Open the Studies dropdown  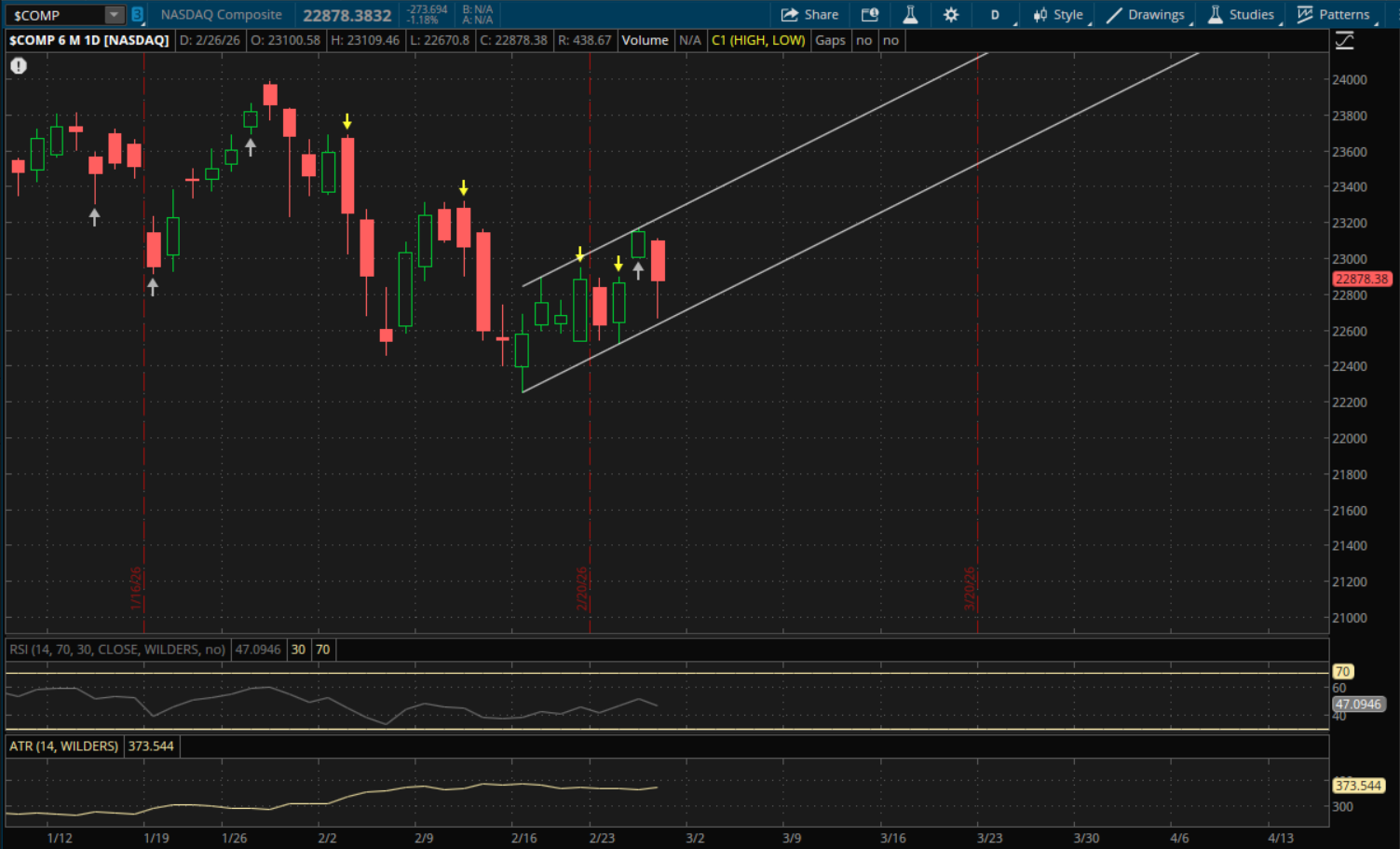tap(1241, 15)
